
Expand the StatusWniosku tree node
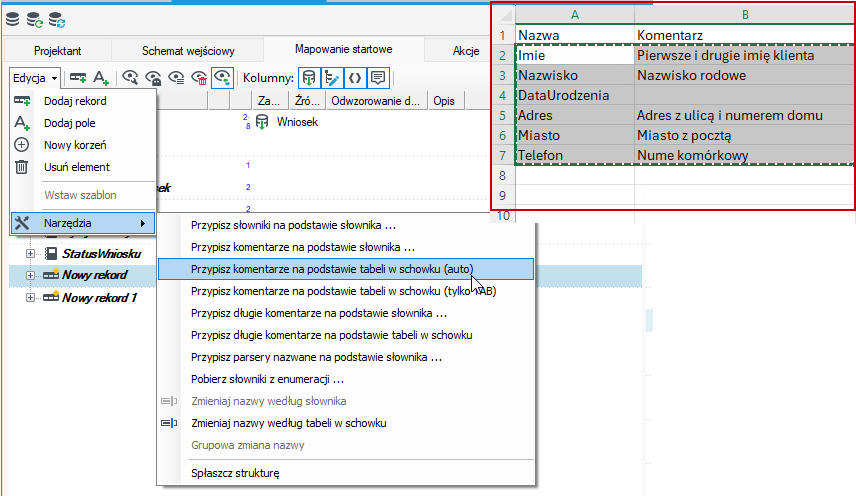pos(31,254)
